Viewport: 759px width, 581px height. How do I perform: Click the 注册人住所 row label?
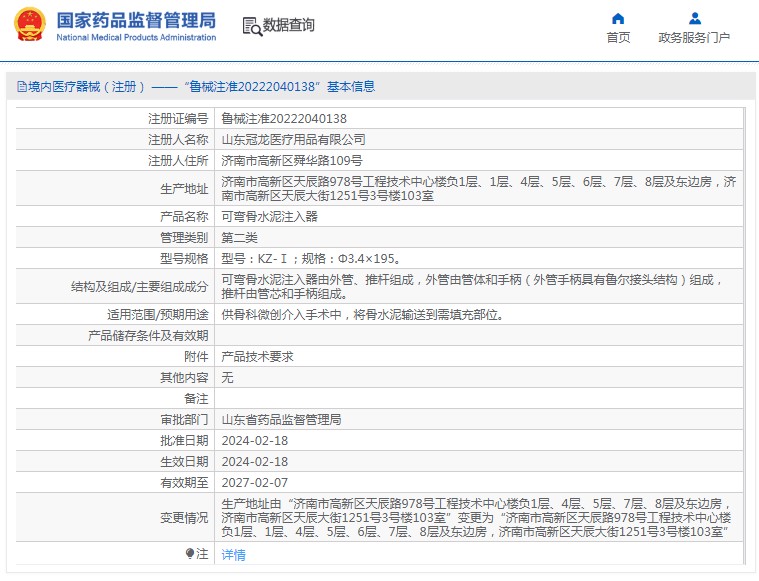click(178, 160)
